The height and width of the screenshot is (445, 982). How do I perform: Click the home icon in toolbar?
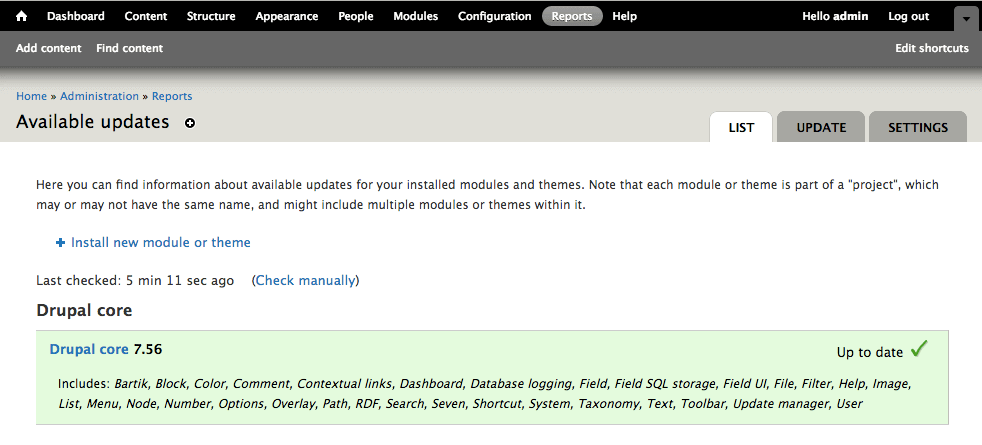click(x=21, y=16)
